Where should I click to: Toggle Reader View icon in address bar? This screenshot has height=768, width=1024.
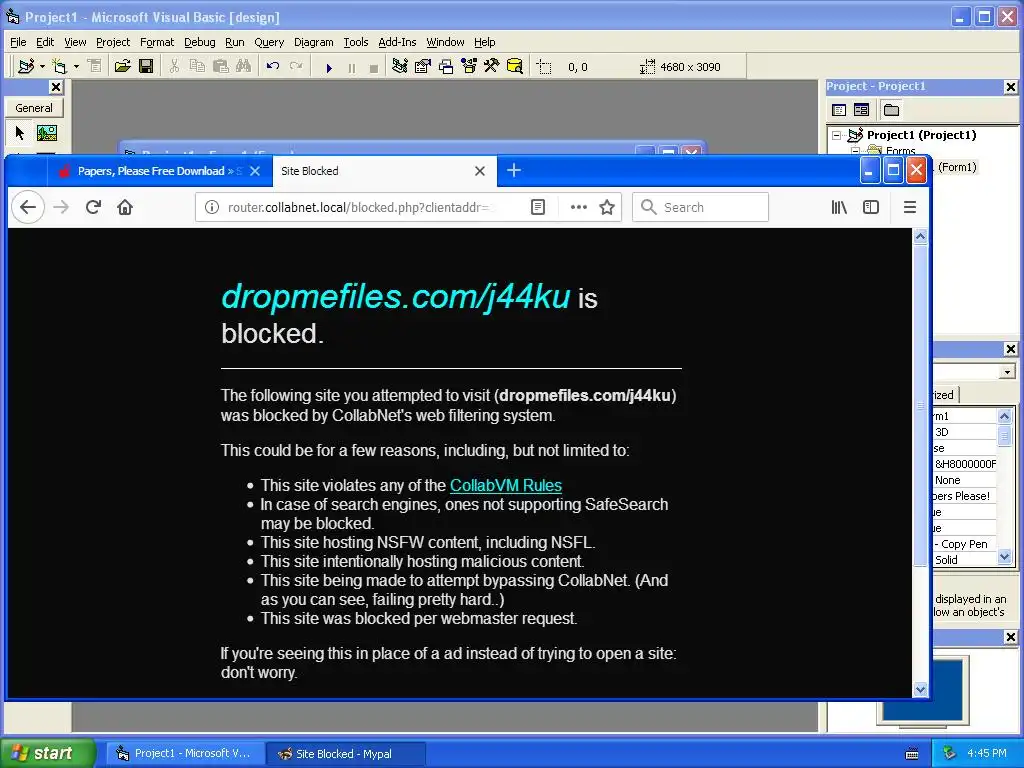(537, 207)
